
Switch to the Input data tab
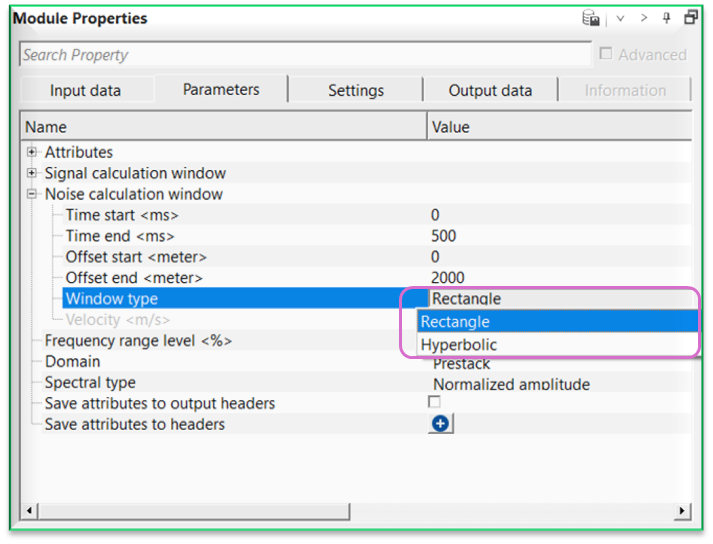(x=85, y=90)
